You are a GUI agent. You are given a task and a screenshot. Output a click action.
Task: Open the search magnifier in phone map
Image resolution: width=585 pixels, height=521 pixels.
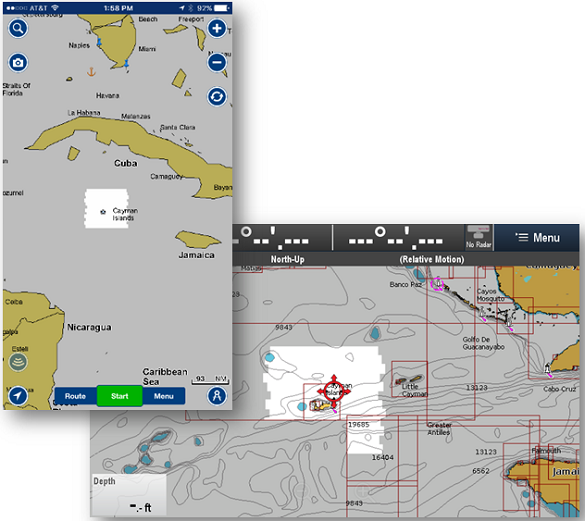click(x=18, y=28)
